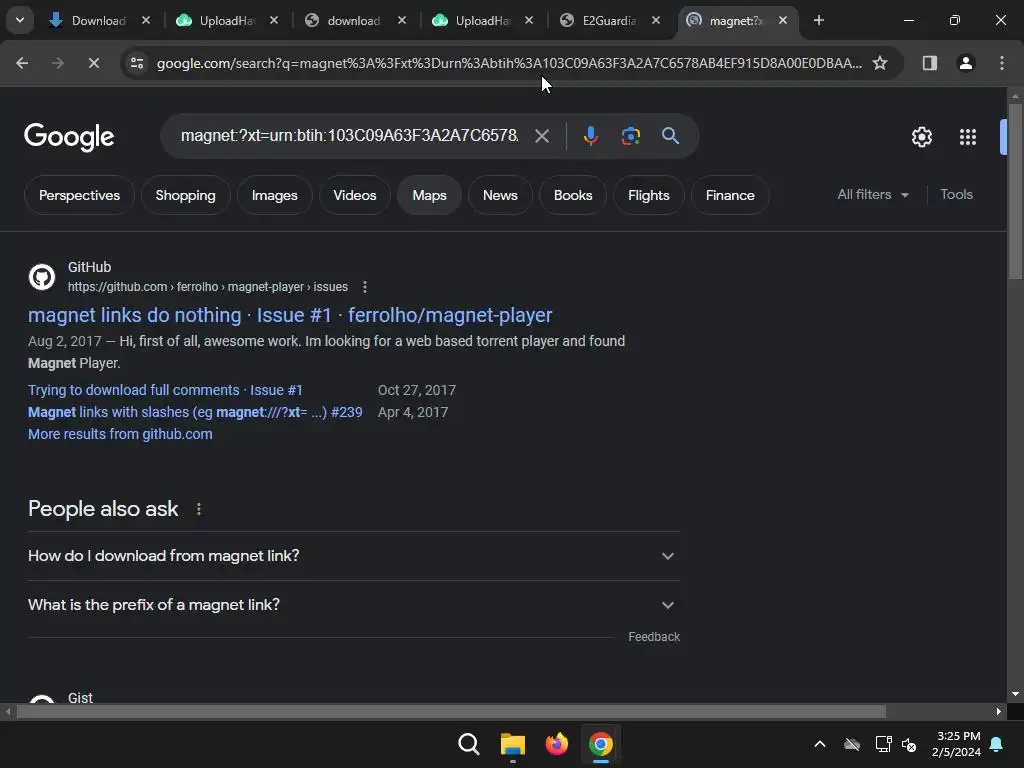The width and height of the screenshot is (1024, 768).
Task: Open Trying to download full comments link
Action: pos(165,390)
